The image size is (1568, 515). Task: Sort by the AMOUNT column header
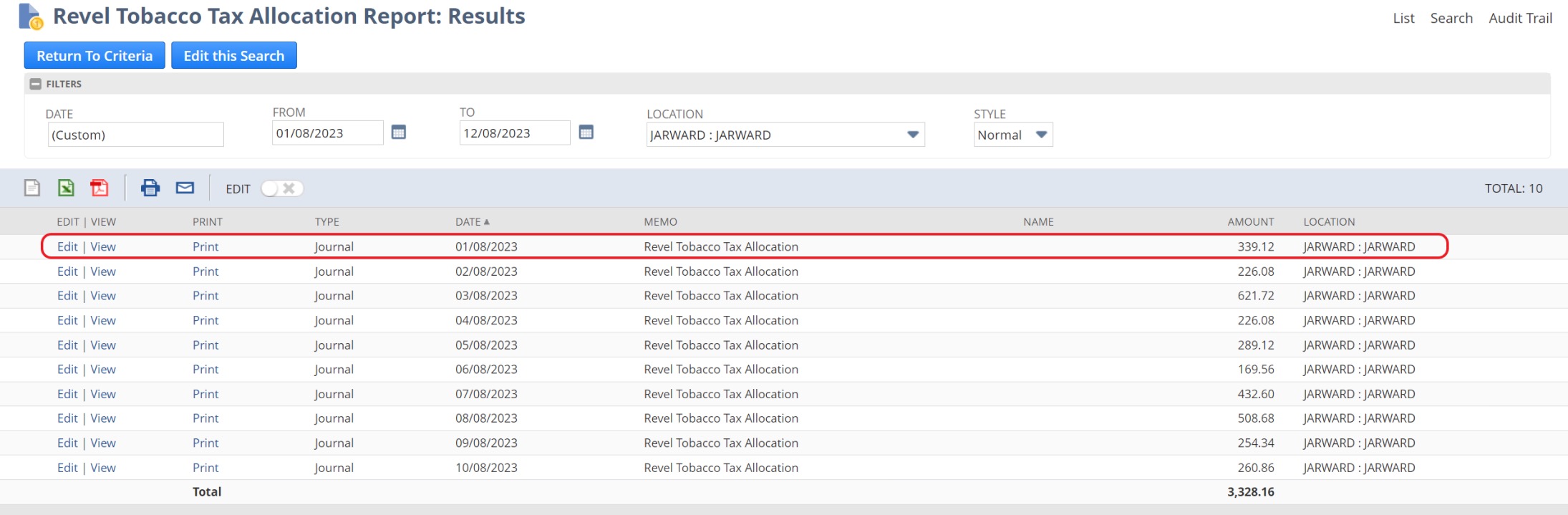(1251, 222)
